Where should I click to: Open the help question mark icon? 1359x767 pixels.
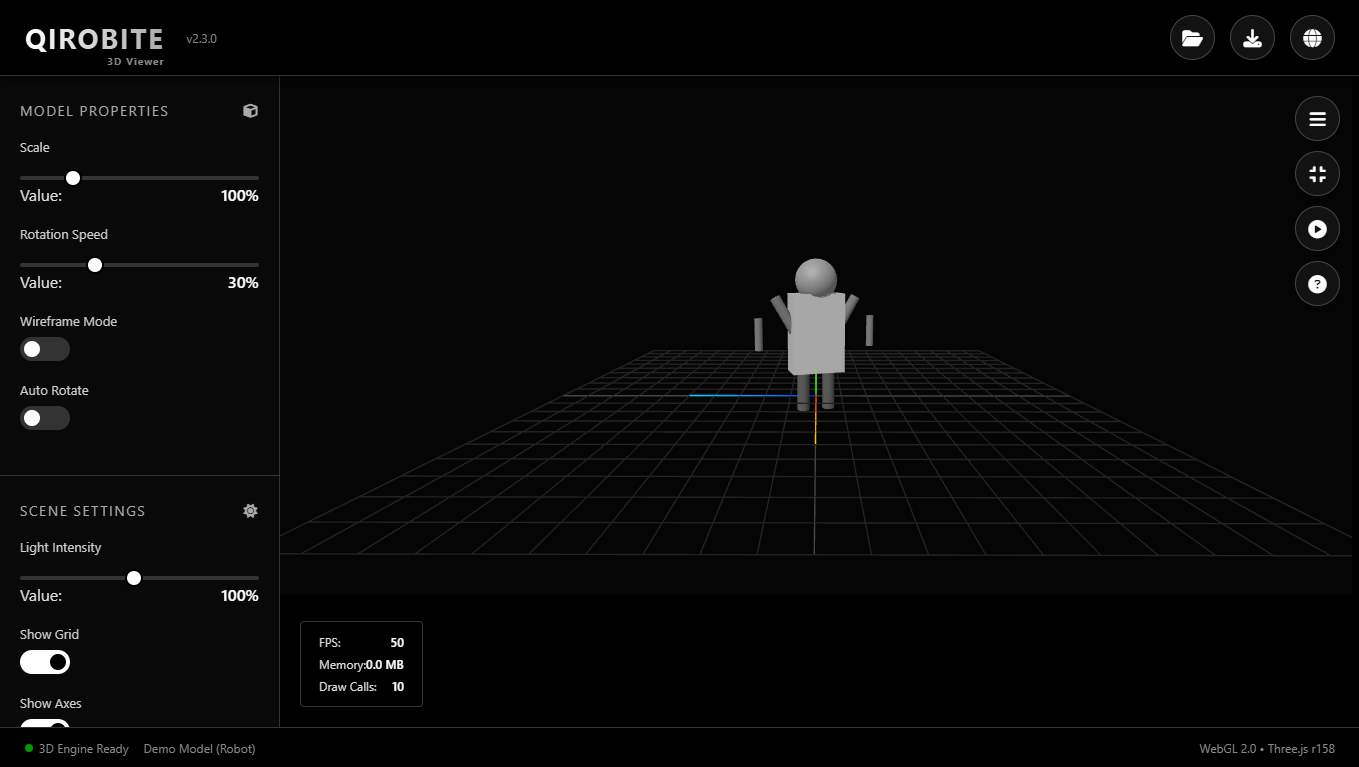click(1317, 284)
